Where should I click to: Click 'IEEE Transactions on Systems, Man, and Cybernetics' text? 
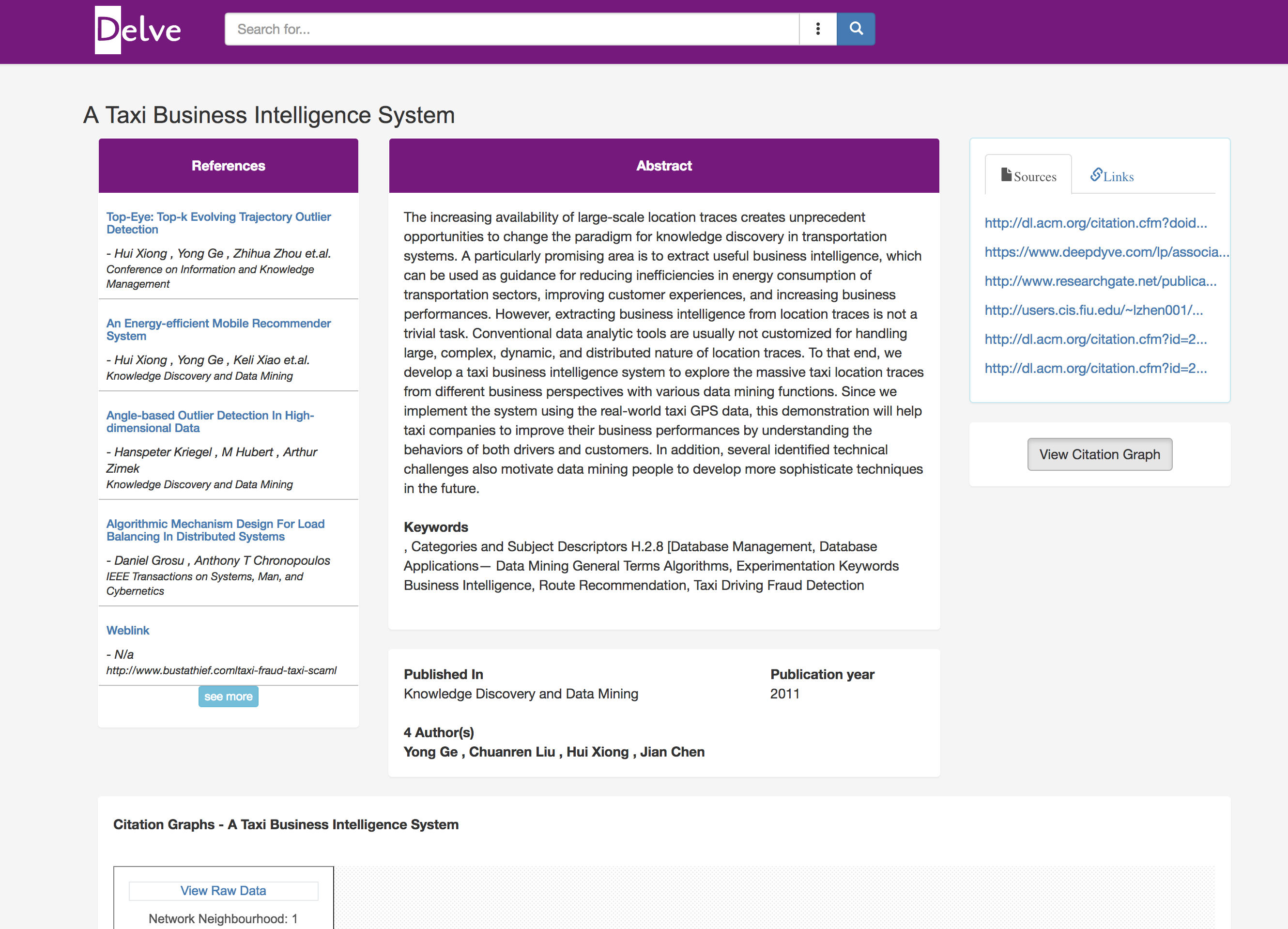(x=205, y=584)
